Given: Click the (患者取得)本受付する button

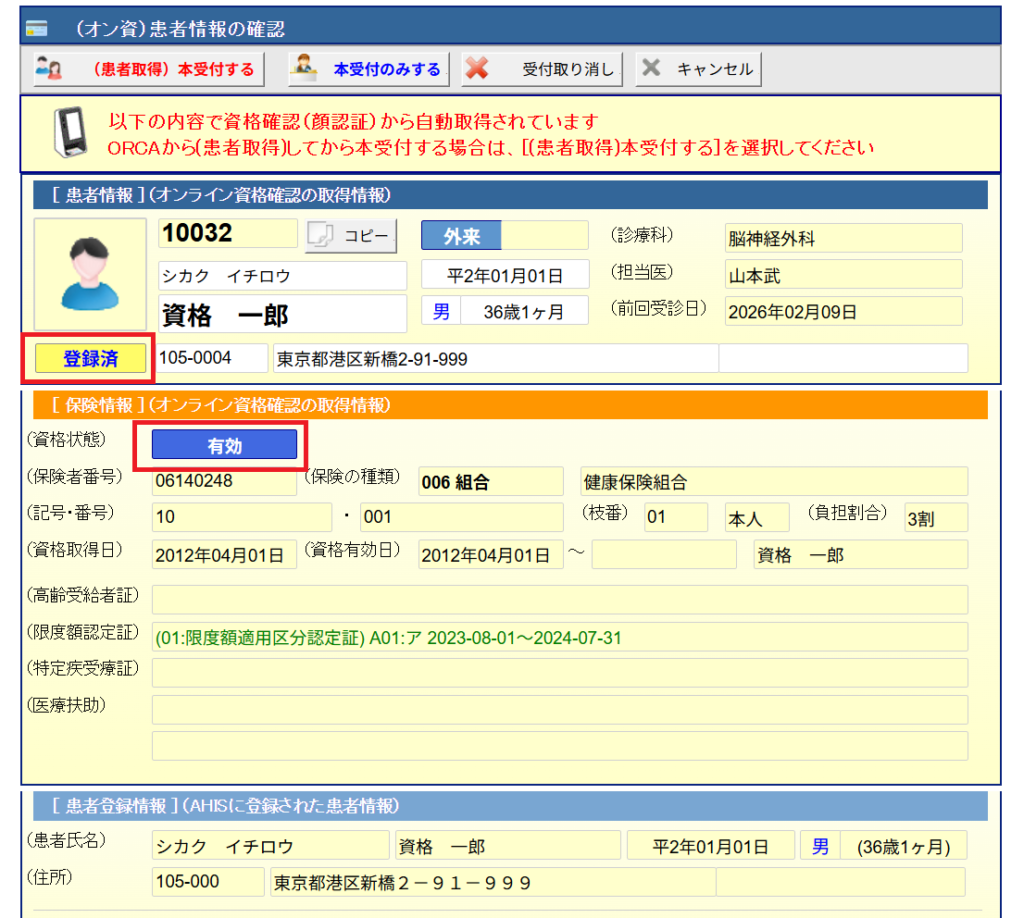Looking at the screenshot, I should coord(148,69).
